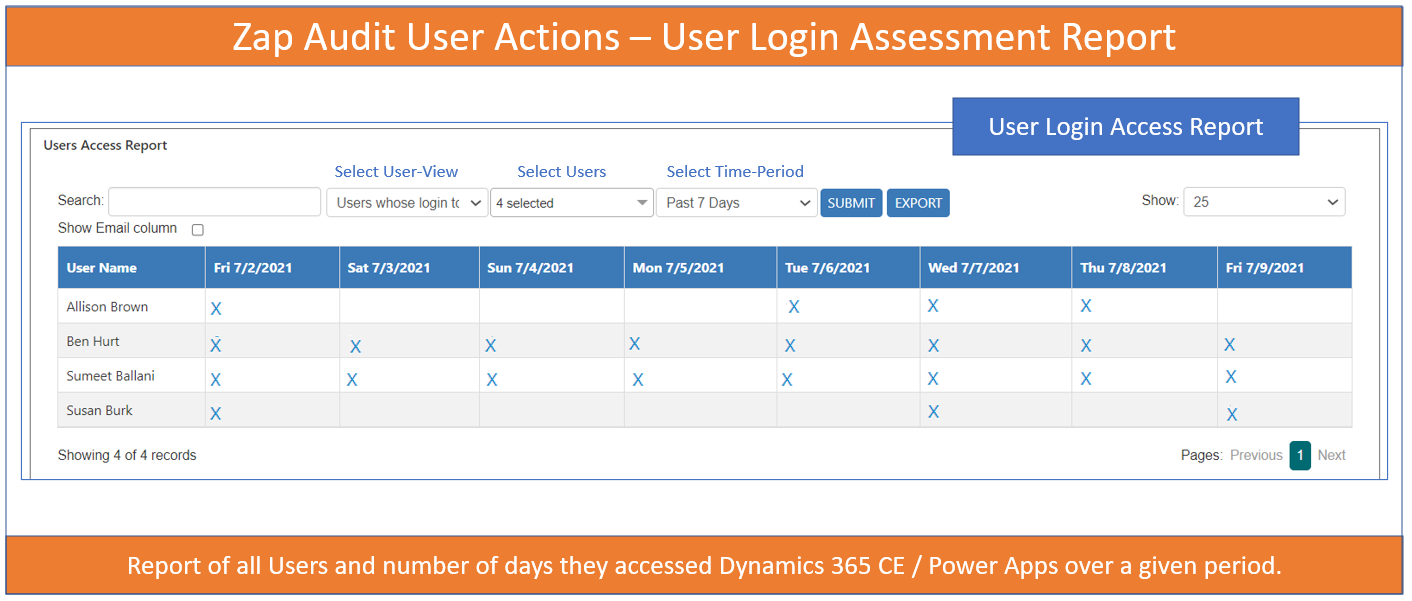1412x601 pixels.
Task: Open the user-view dropdown 'Users whose login'
Action: (x=407, y=203)
